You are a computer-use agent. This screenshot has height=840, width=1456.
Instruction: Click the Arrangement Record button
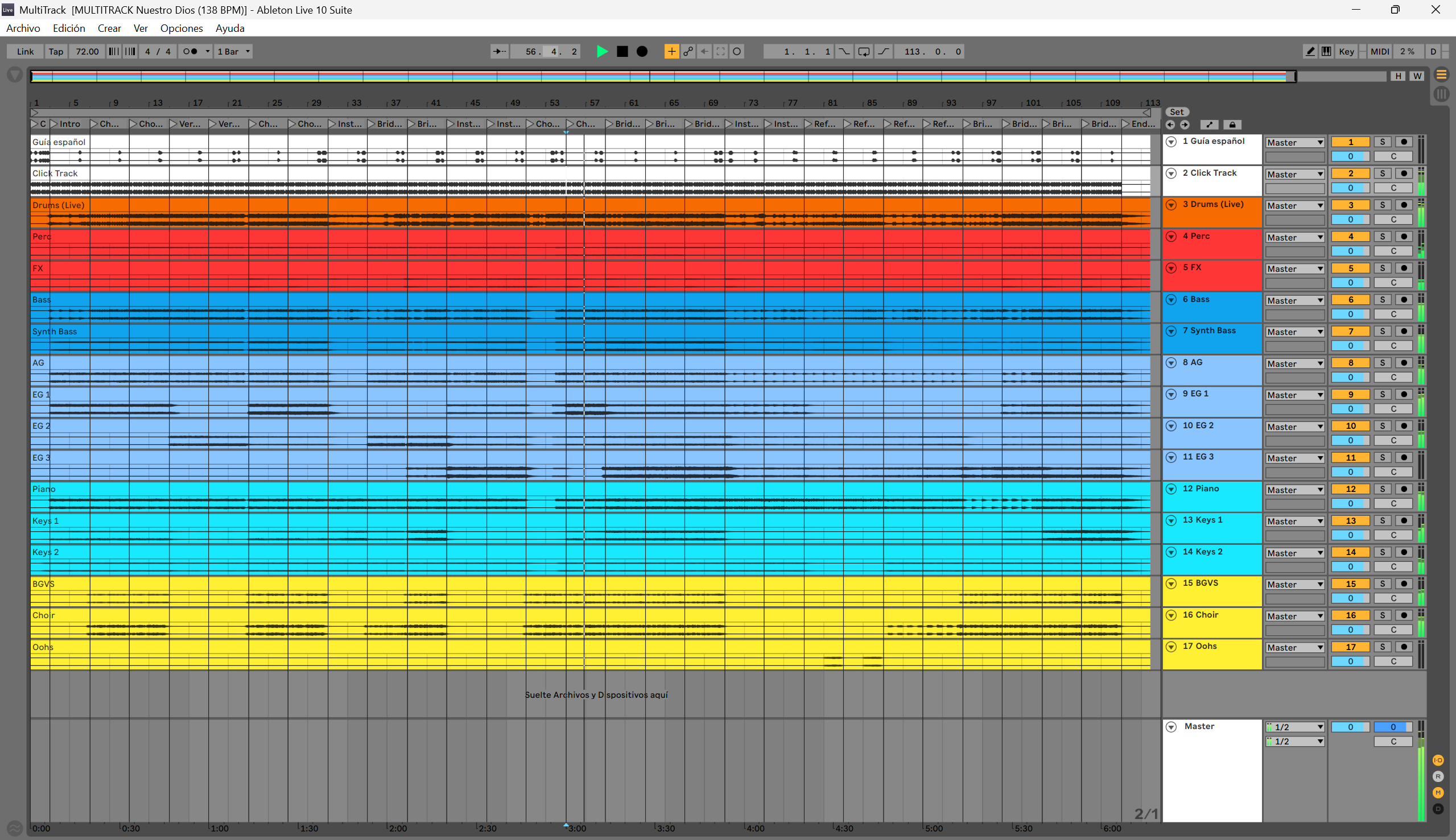pyautogui.click(x=642, y=51)
